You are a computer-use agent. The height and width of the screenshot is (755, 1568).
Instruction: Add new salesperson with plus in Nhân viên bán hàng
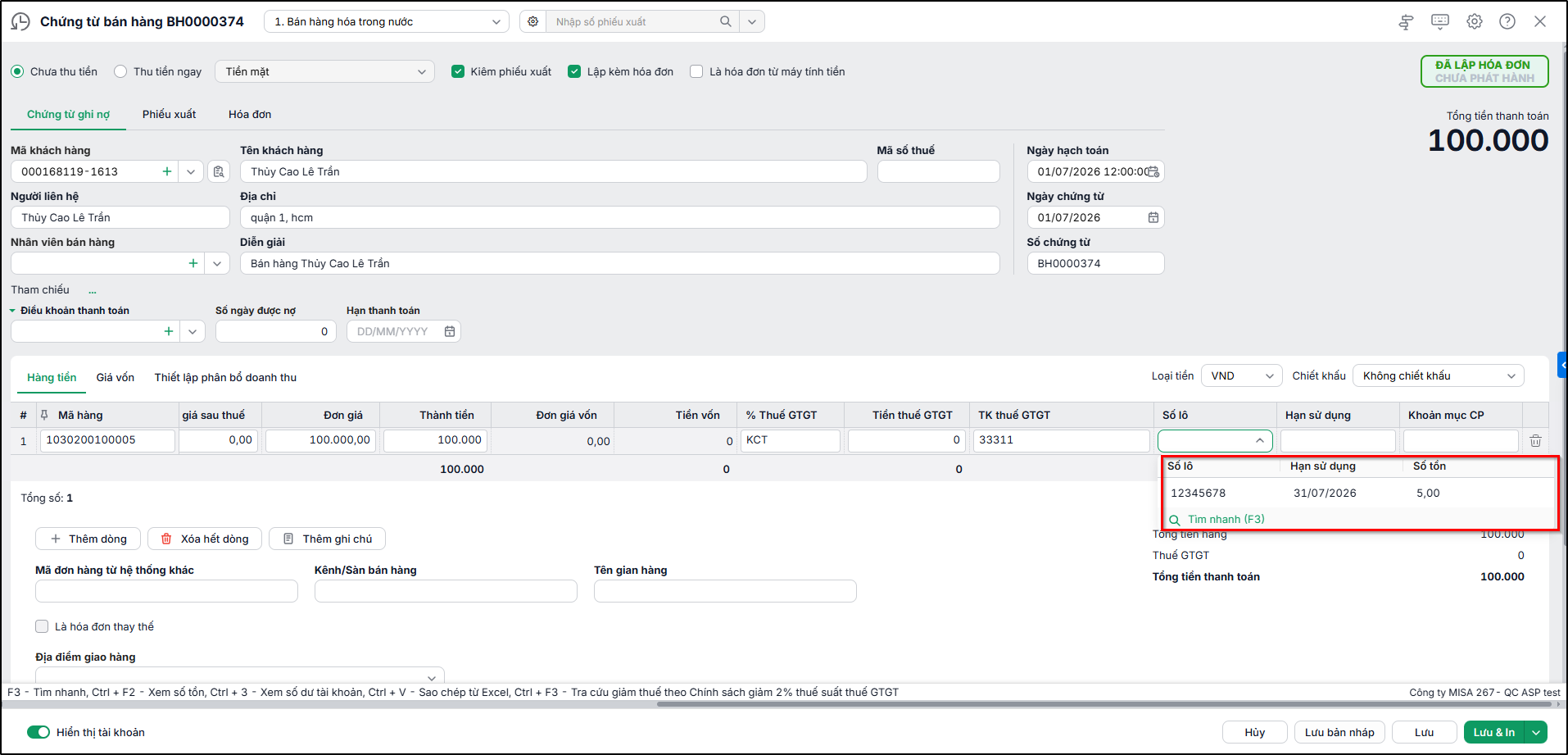(x=193, y=263)
